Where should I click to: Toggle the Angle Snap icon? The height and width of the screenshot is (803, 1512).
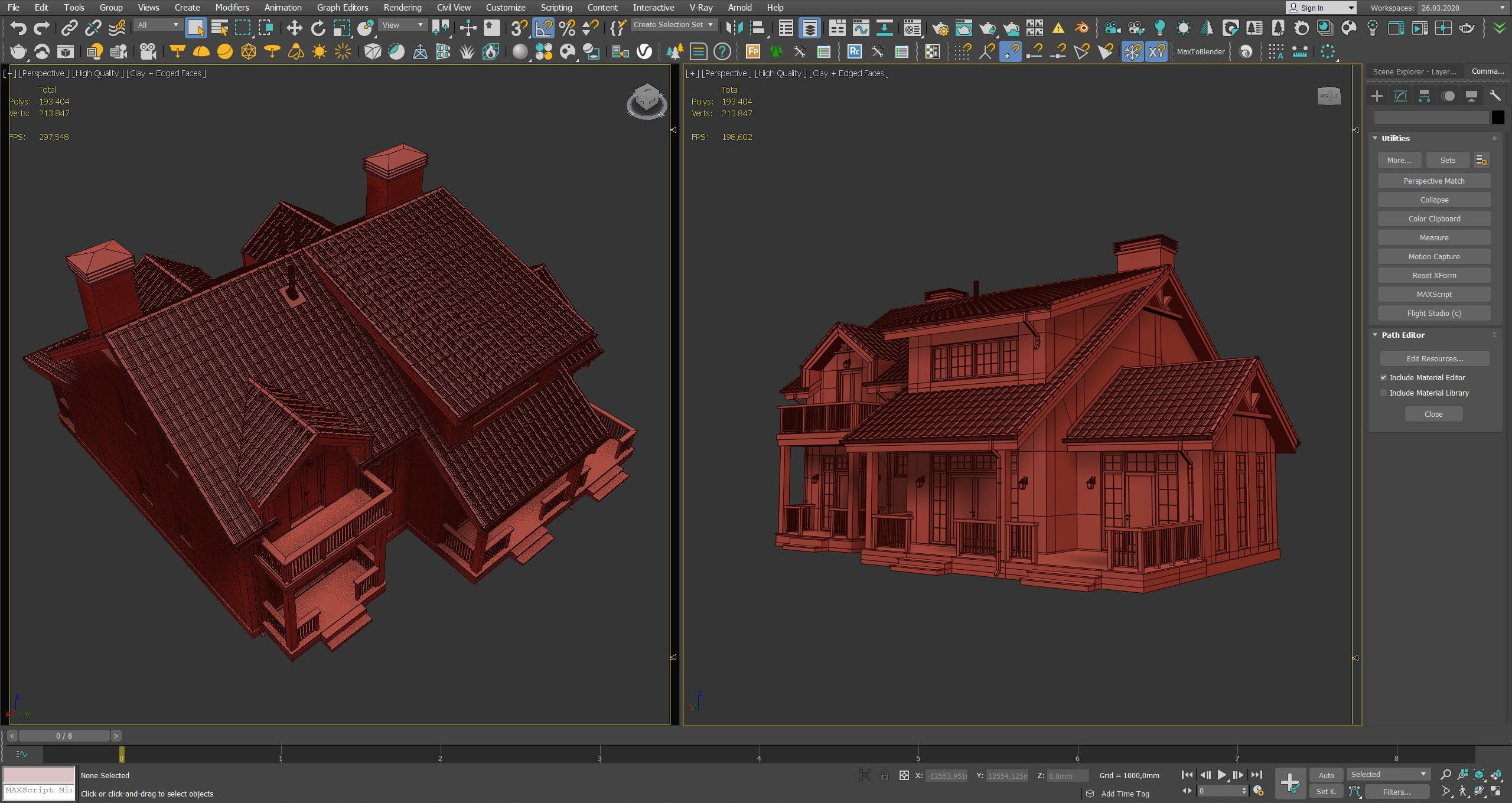(x=543, y=28)
